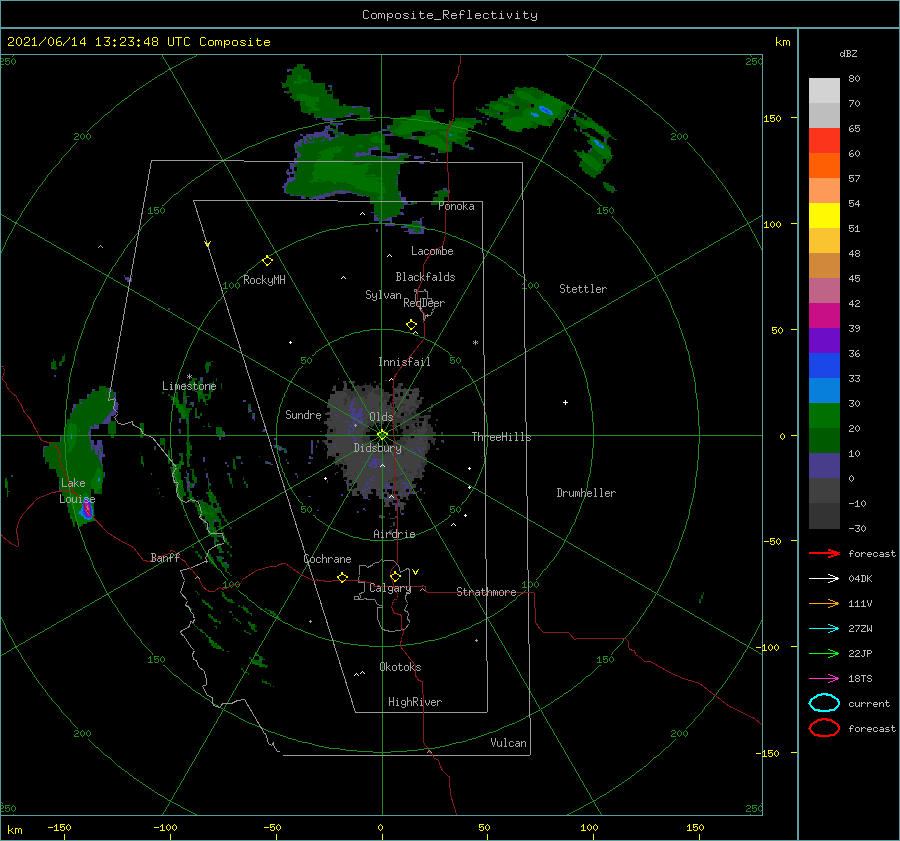900x841 pixels.
Task: Click the Sundre label
Action: coord(303,414)
